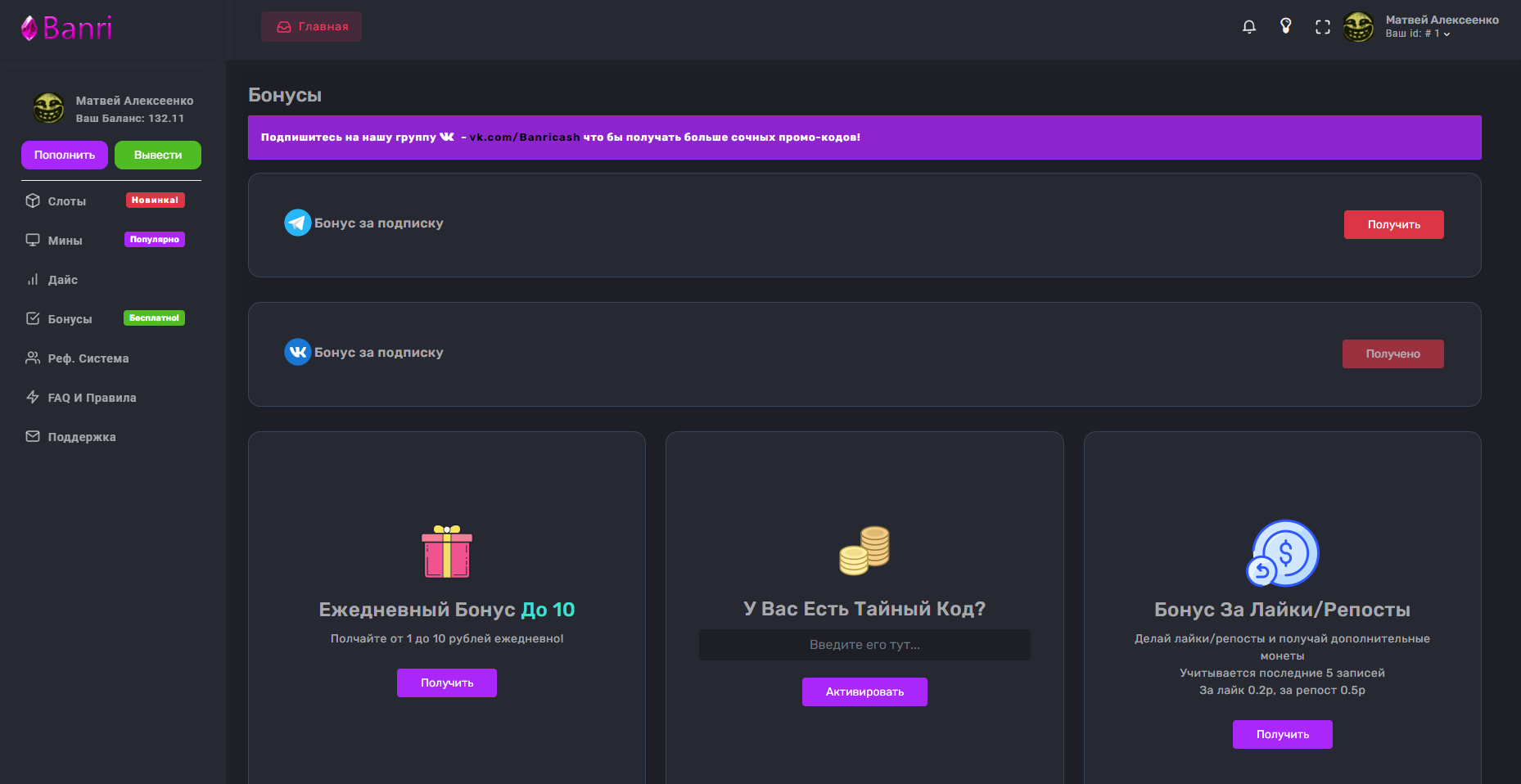Image resolution: width=1521 pixels, height=784 pixels.
Task: Click the Главная tab in header
Action: [x=312, y=27]
